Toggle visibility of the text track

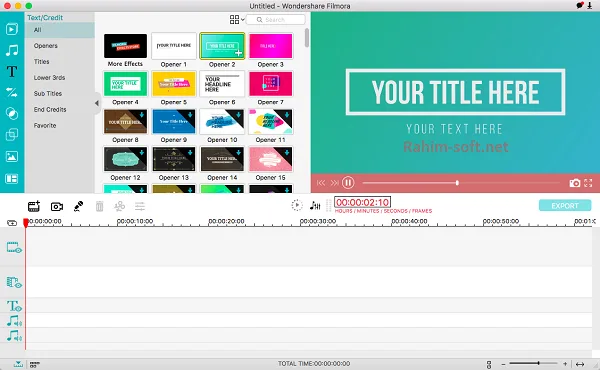click(x=14, y=306)
